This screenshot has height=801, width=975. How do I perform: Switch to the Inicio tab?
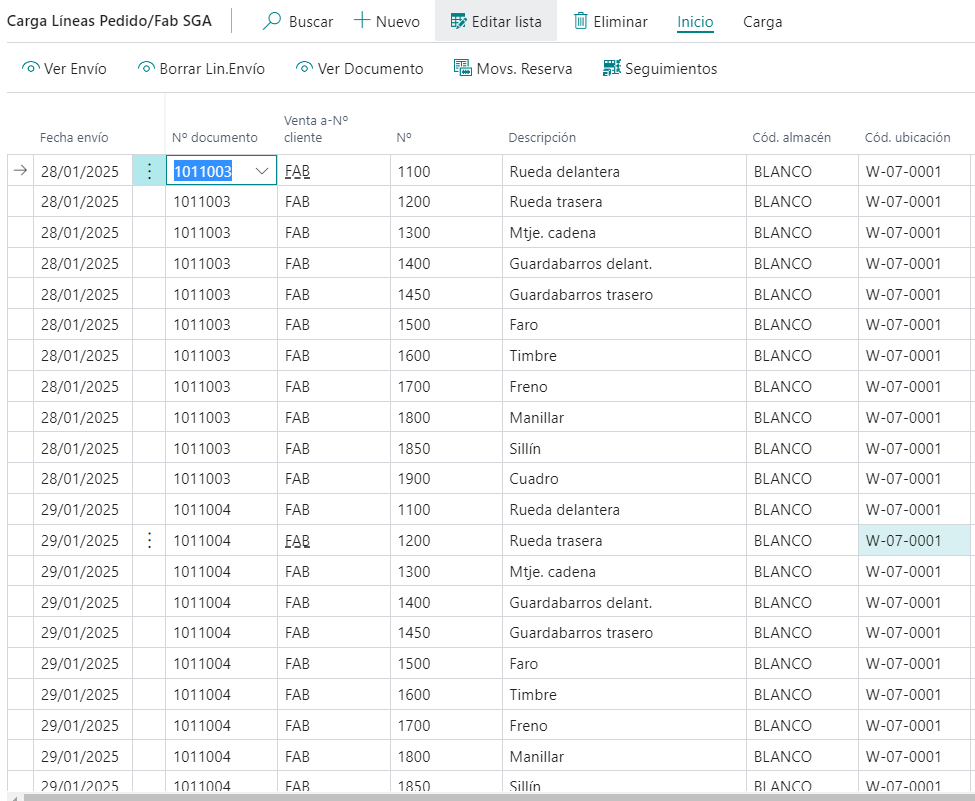tap(695, 22)
